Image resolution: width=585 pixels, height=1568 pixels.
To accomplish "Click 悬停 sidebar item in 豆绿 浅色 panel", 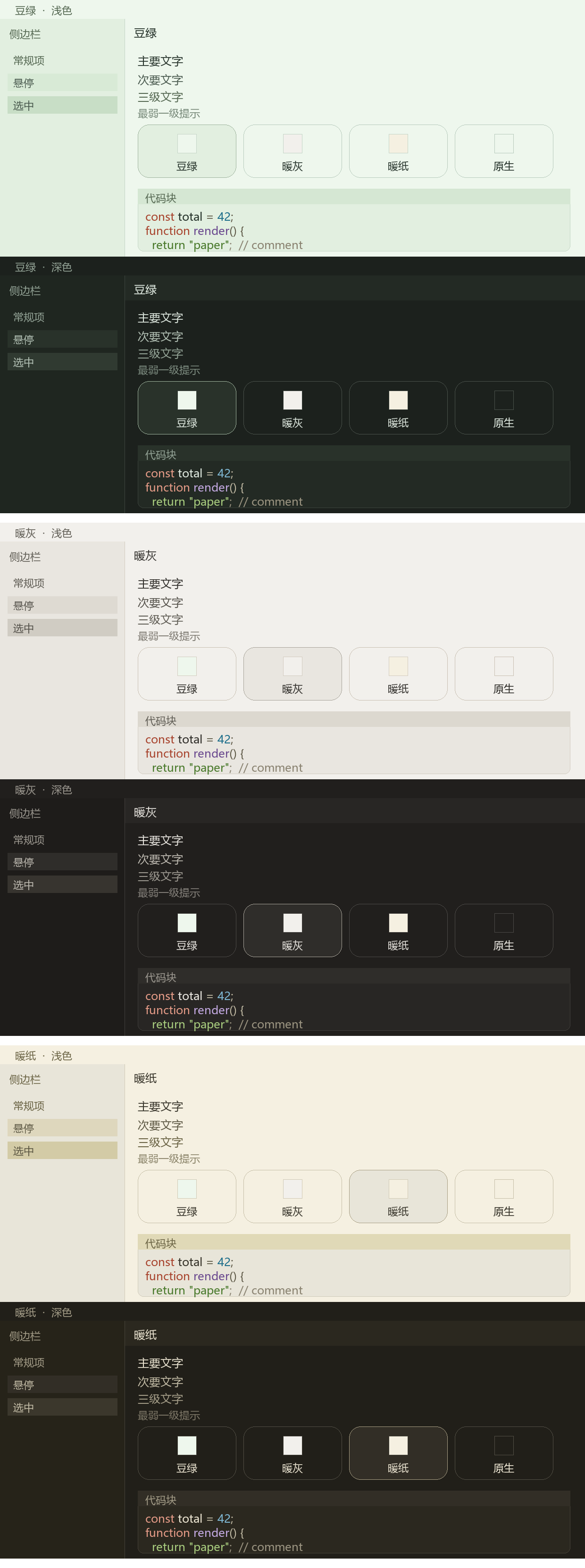I will pyautogui.click(x=62, y=83).
